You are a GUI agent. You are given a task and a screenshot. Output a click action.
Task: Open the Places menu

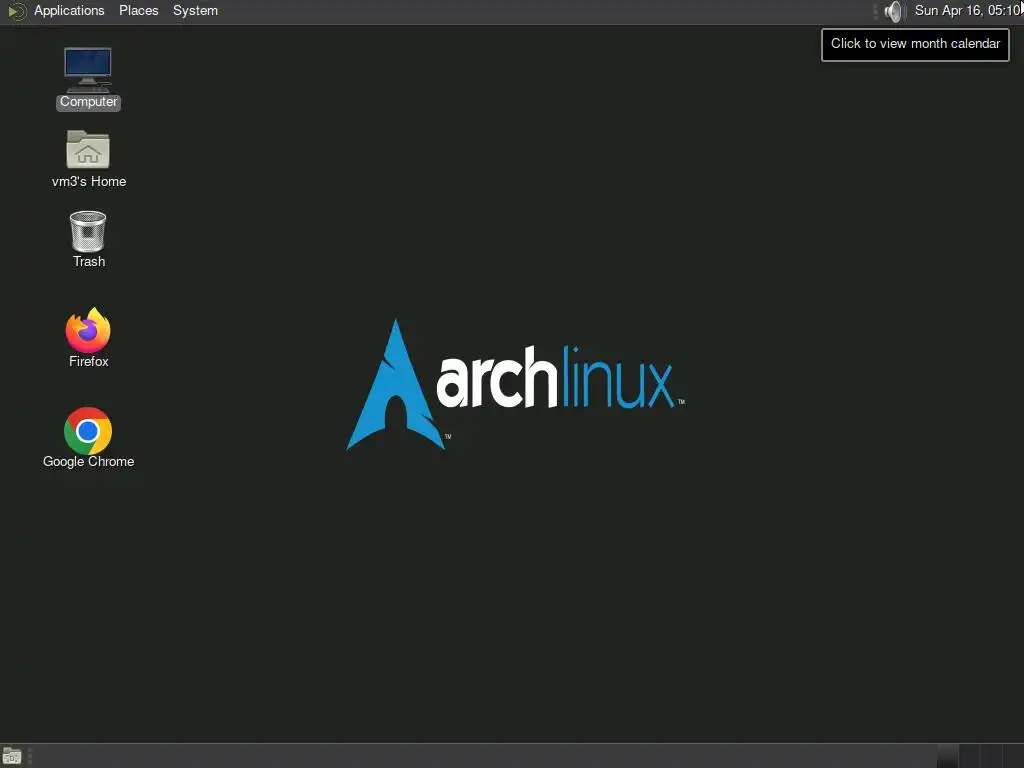(x=138, y=11)
